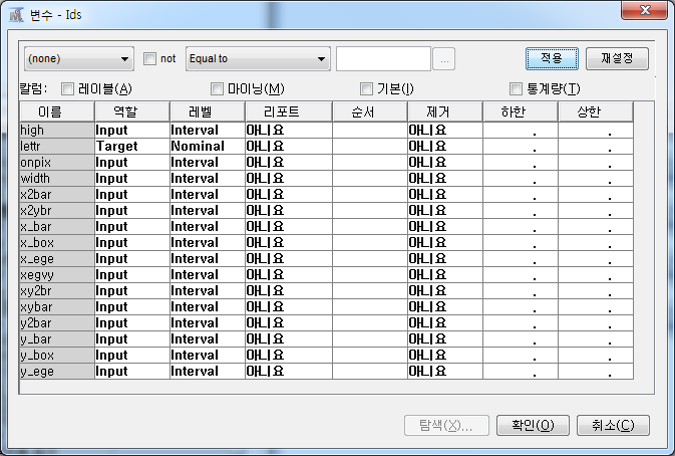This screenshot has width=675, height=456.
Task: Select the 'xybar' variable name cell
Action: (x=57, y=307)
